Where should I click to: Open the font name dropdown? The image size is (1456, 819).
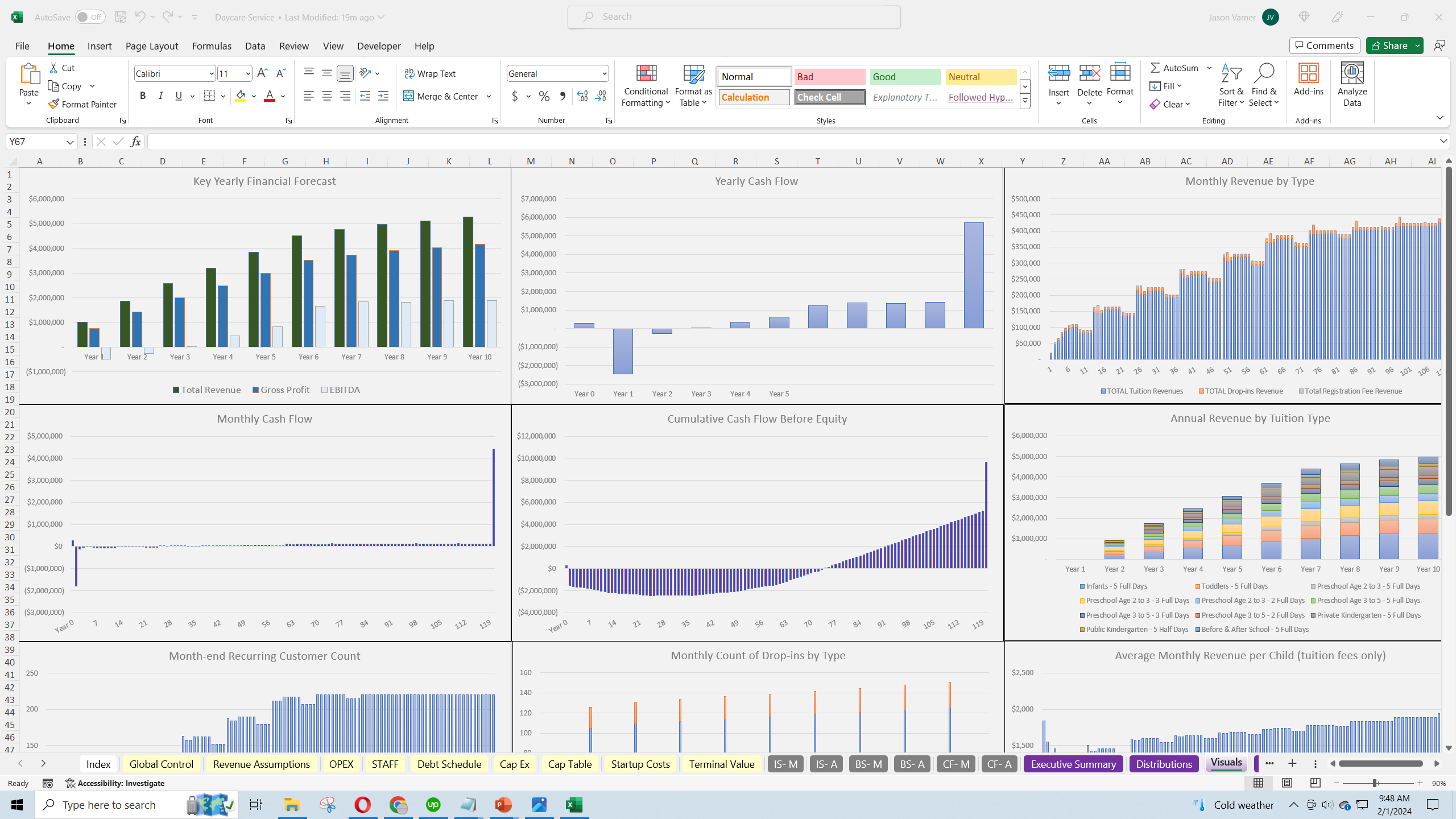click(x=212, y=73)
